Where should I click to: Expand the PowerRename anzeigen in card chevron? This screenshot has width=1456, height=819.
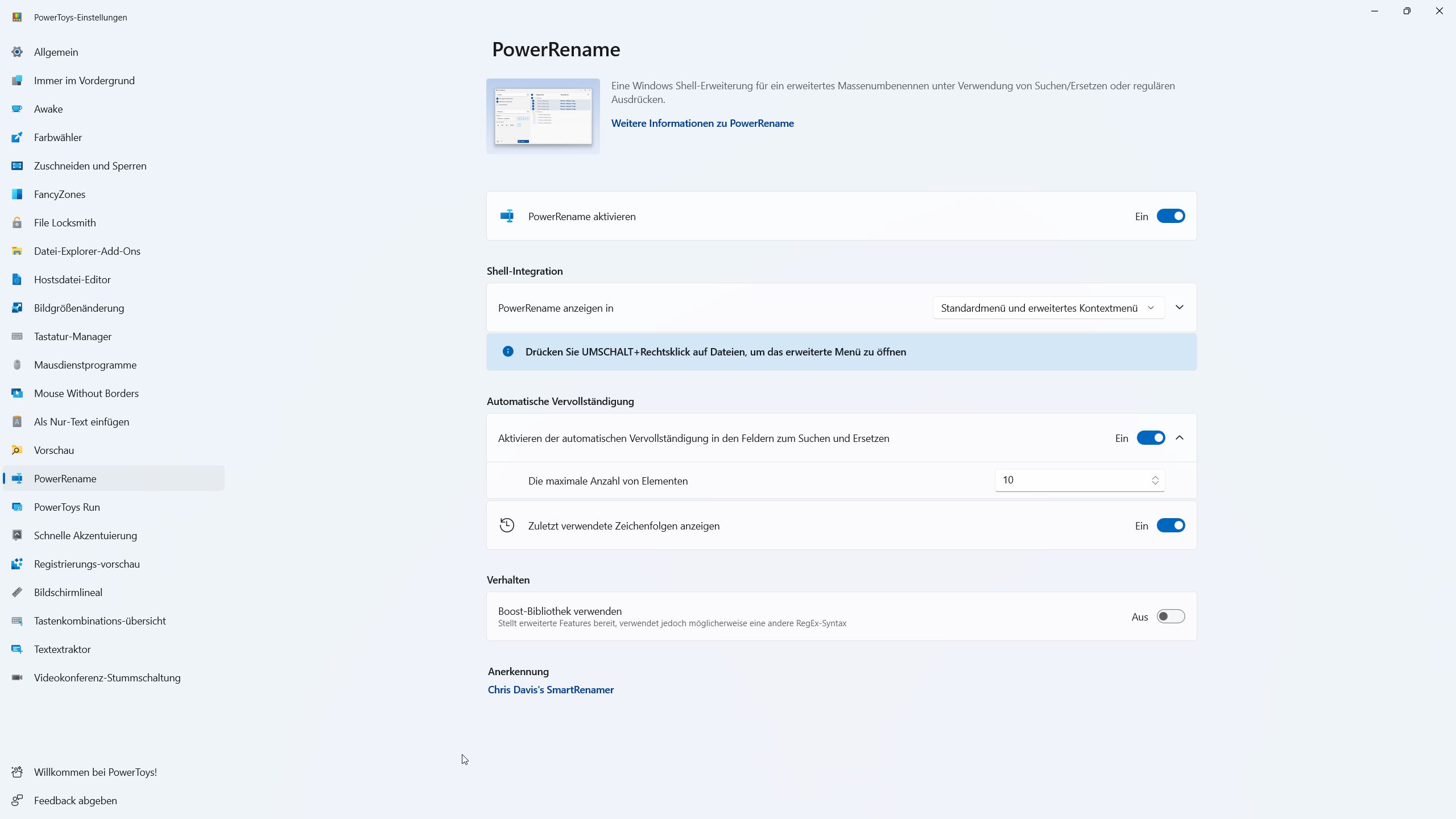1180,308
